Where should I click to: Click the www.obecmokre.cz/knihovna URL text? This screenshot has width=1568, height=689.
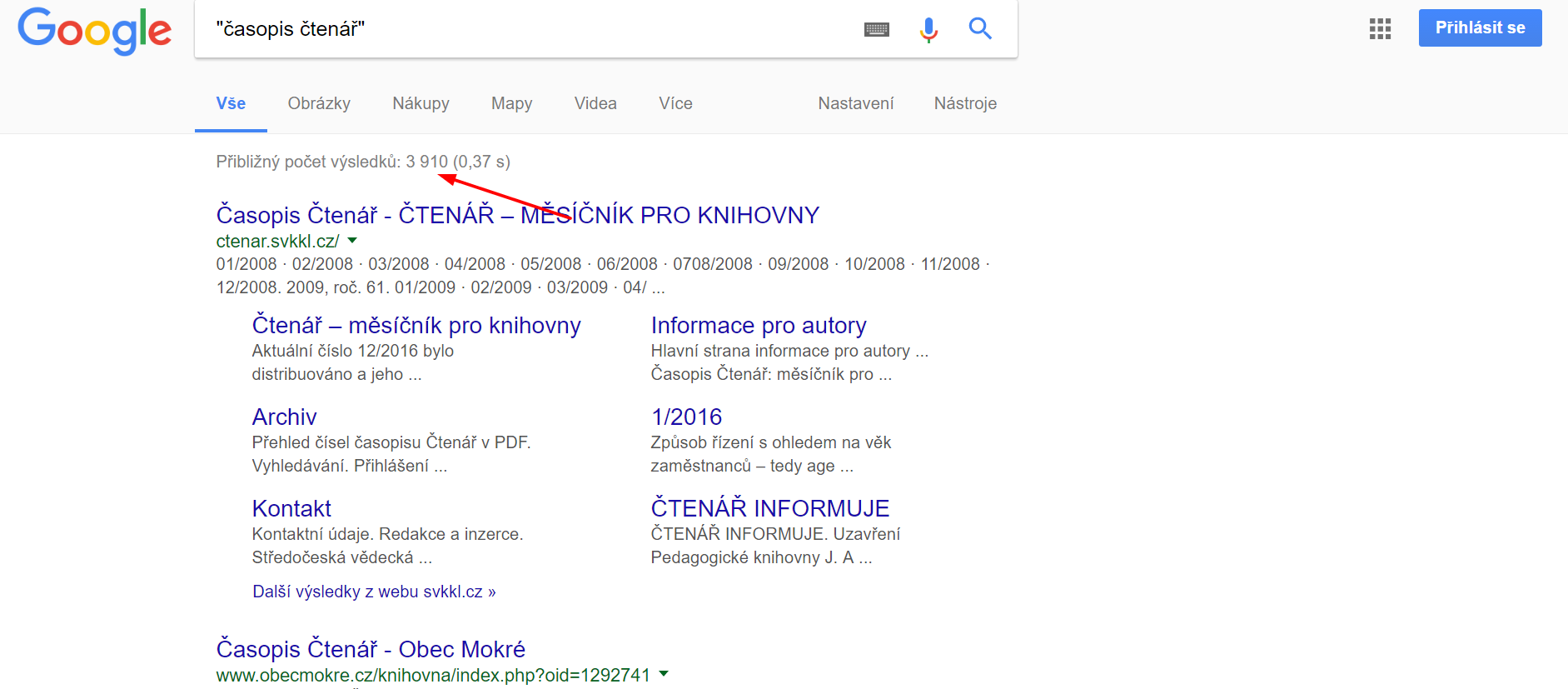pos(432,676)
